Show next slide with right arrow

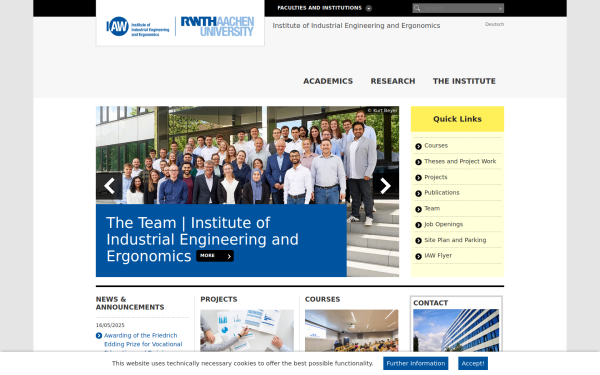[x=386, y=186]
